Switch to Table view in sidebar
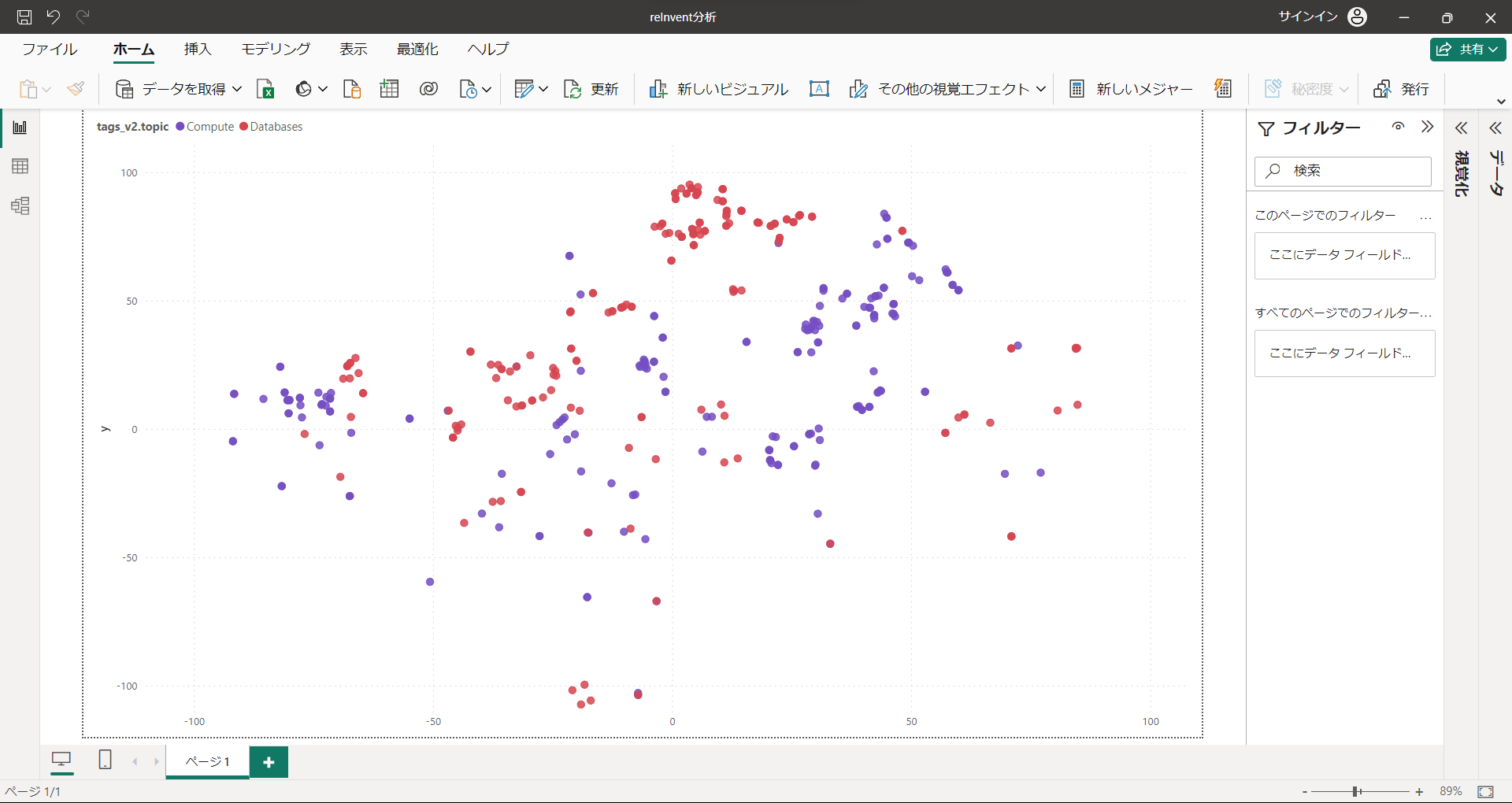Image resolution: width=1512 pixels, height=803 pixels. coord(20,166)
